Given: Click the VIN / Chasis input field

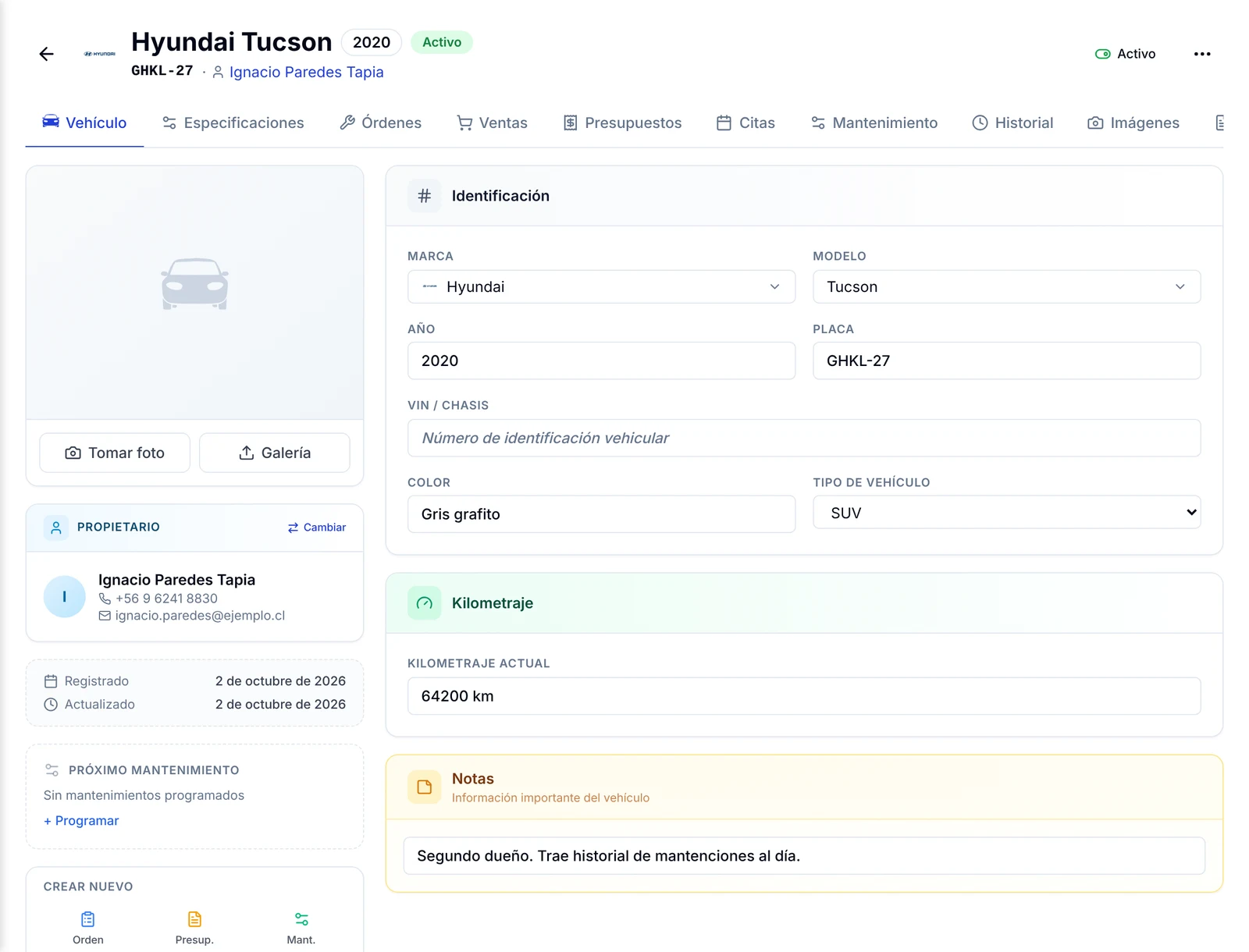Looking at the screenshot, I should (804, 438).
